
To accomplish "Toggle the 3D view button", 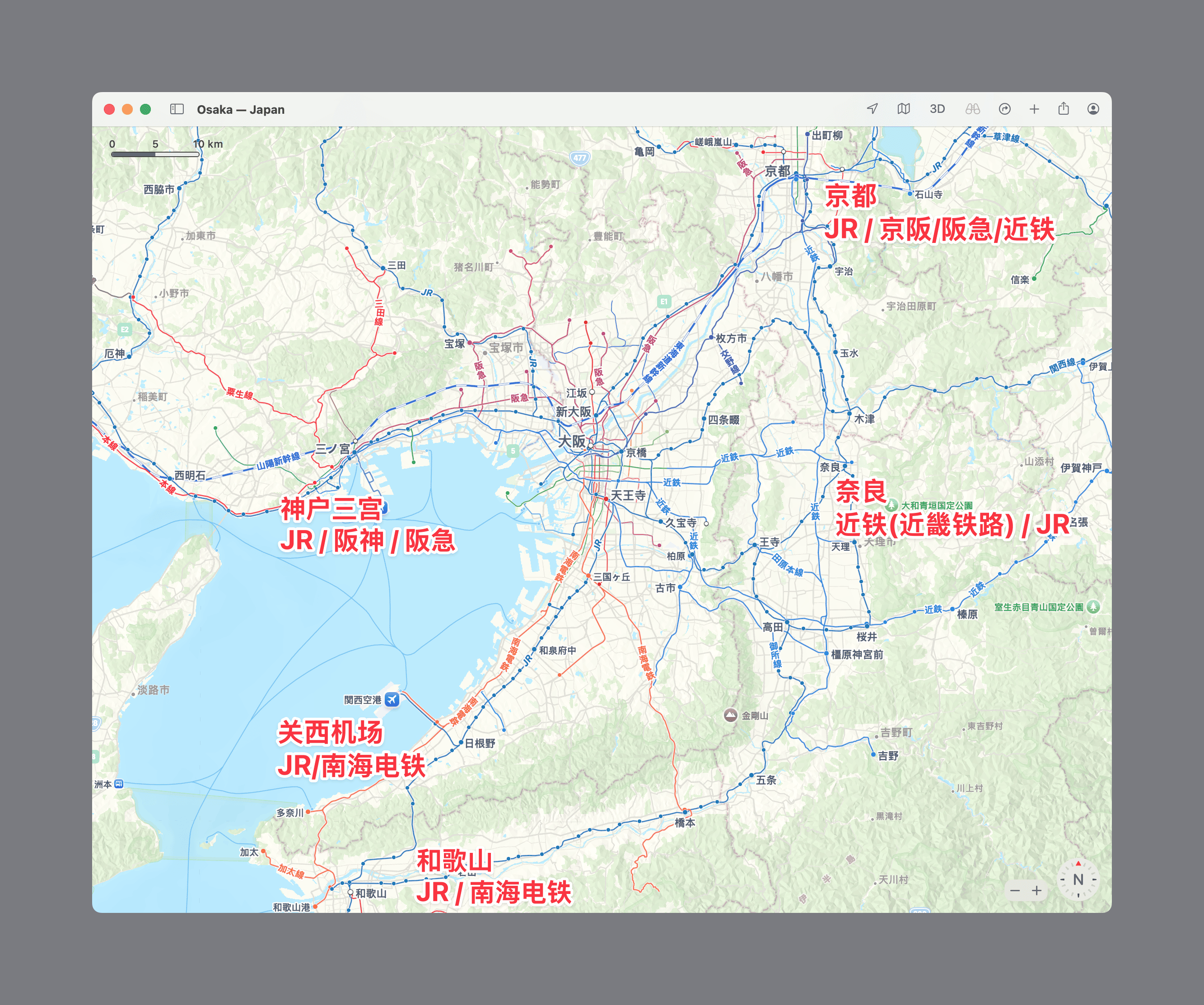I will pyautogui.click(x=937, y=109).
